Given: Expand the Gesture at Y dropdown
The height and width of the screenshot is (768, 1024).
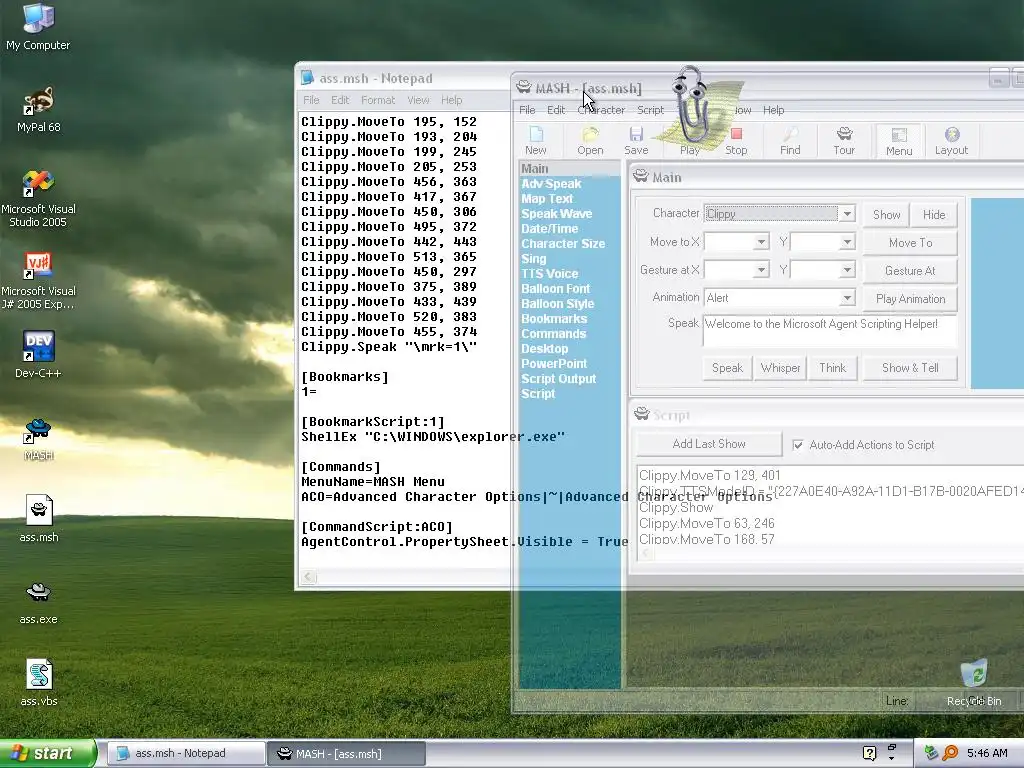Looking at the screenshot, I should [847, 270].
